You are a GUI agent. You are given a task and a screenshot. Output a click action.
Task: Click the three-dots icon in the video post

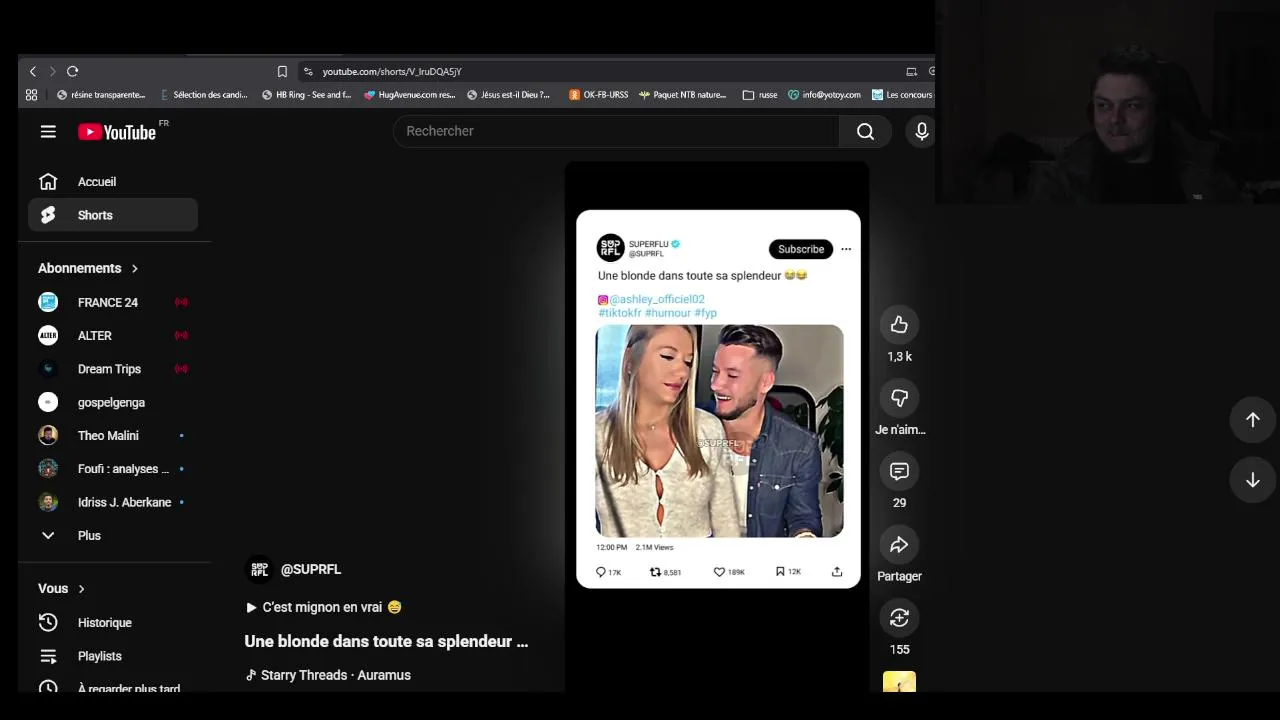846,249
